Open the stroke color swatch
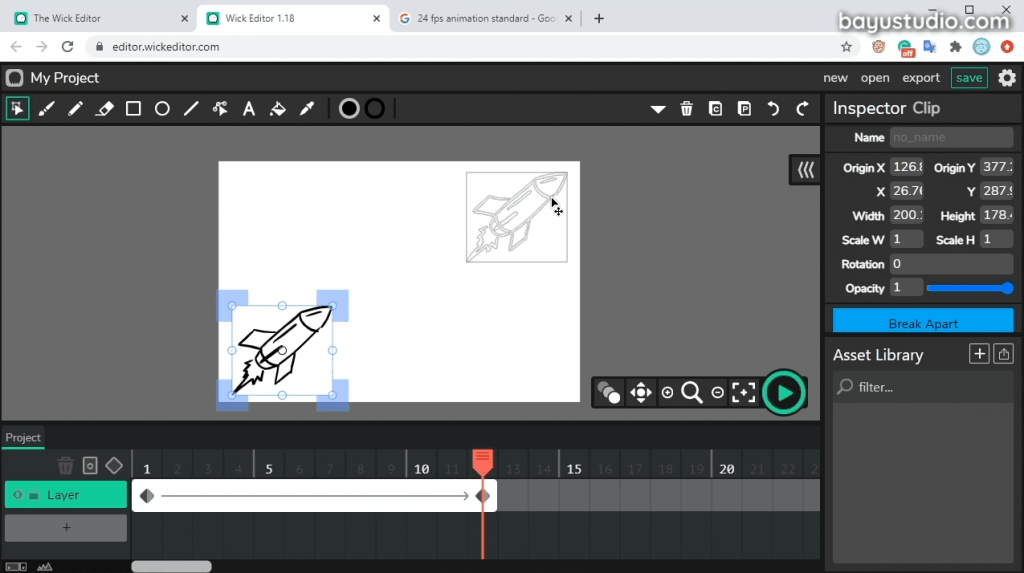This screenshot has height=573, width=1024. coord(375,108)
